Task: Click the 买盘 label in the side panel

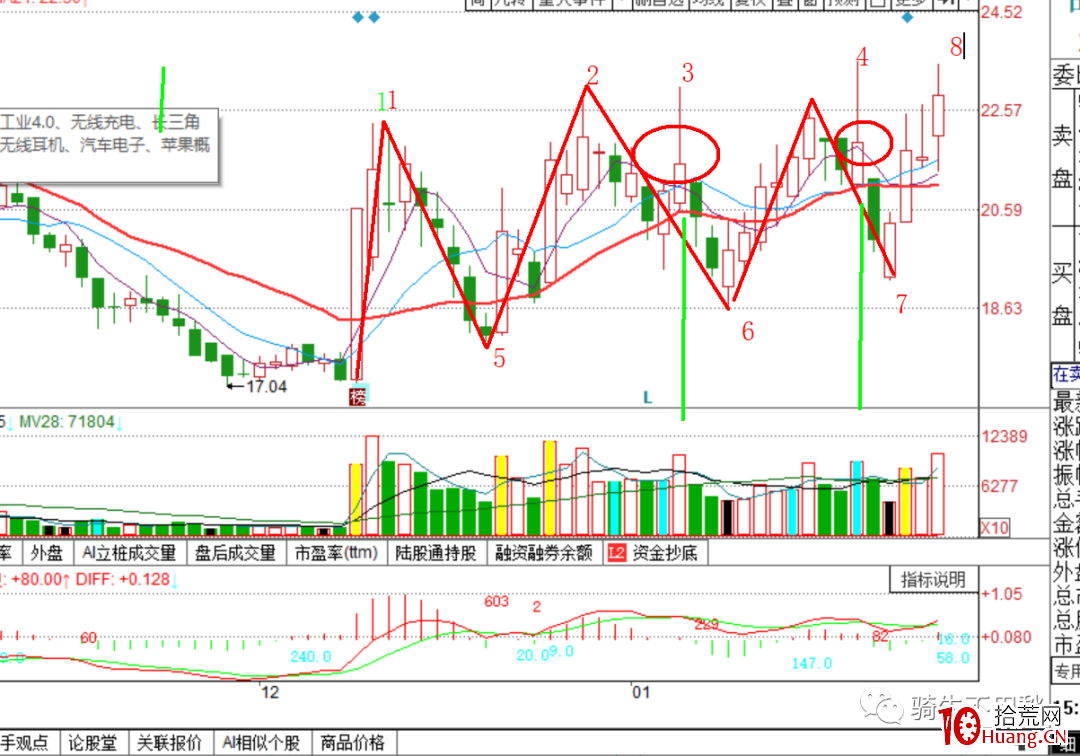Action: (x=1061, y=295)
